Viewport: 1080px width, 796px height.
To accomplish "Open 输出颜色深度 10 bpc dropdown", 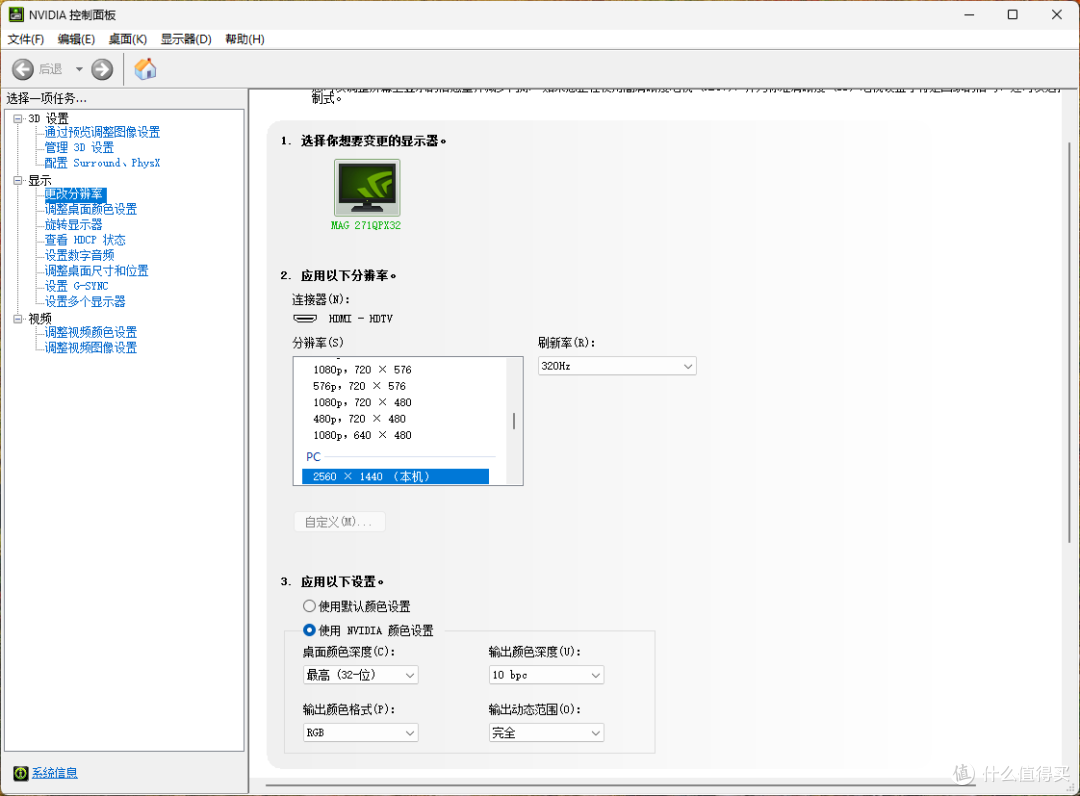I will click(x=546, y=675).
